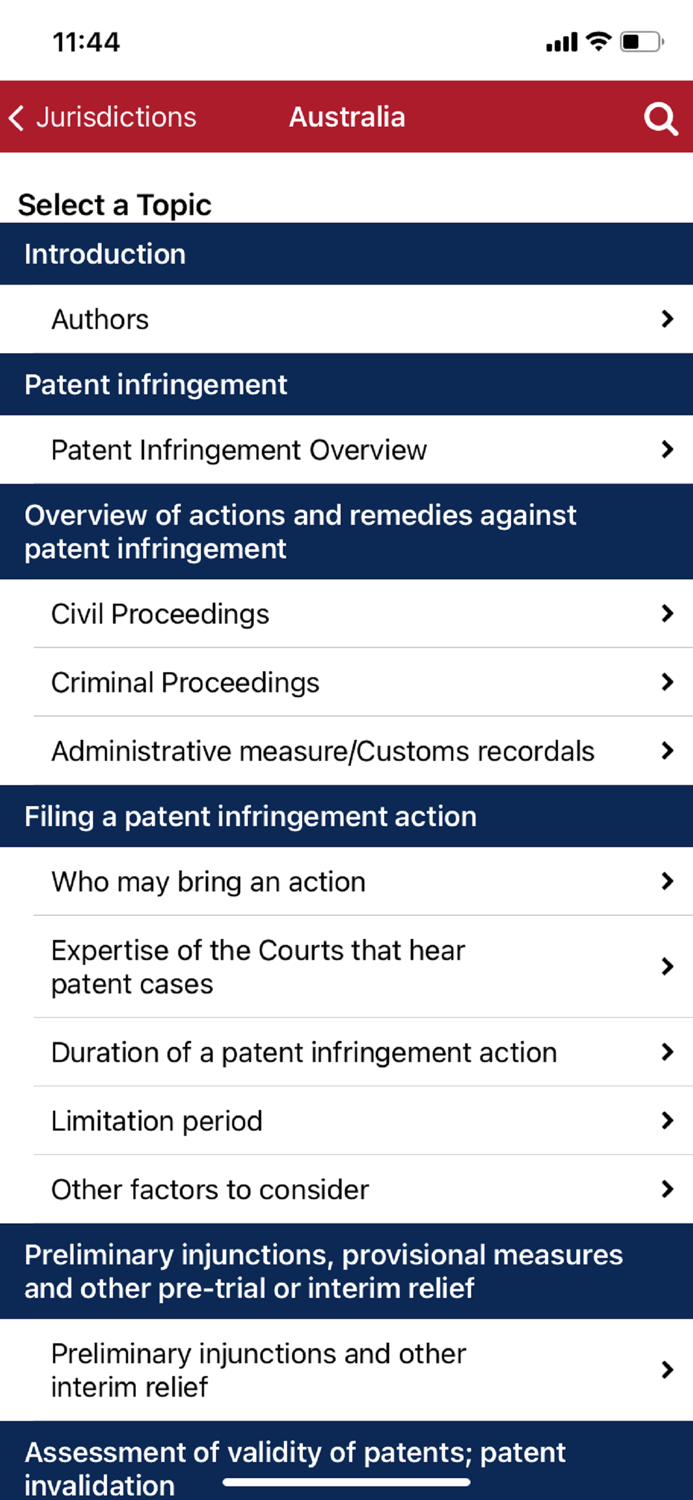This screenshot has width=693, height=1500.
Task: Tap the clock time in status bar
Action: click(x=86, y=42)
